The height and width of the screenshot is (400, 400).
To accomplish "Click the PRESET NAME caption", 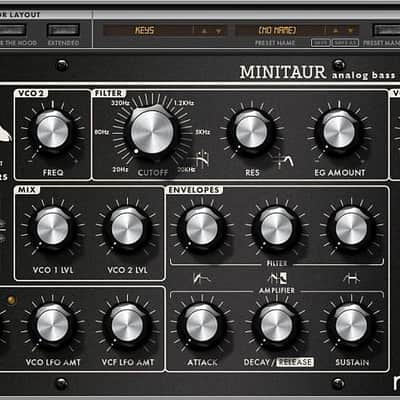I will 275,43.
